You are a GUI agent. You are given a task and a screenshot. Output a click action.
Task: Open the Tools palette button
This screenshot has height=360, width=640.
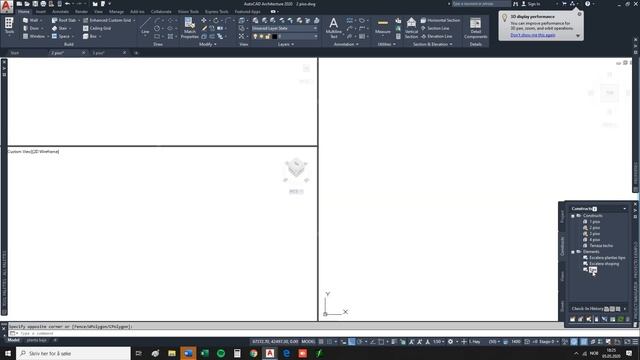click(9, 26)
